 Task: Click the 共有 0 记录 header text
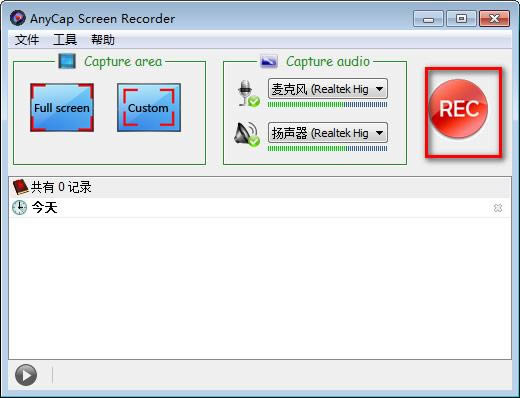point(61,187)
